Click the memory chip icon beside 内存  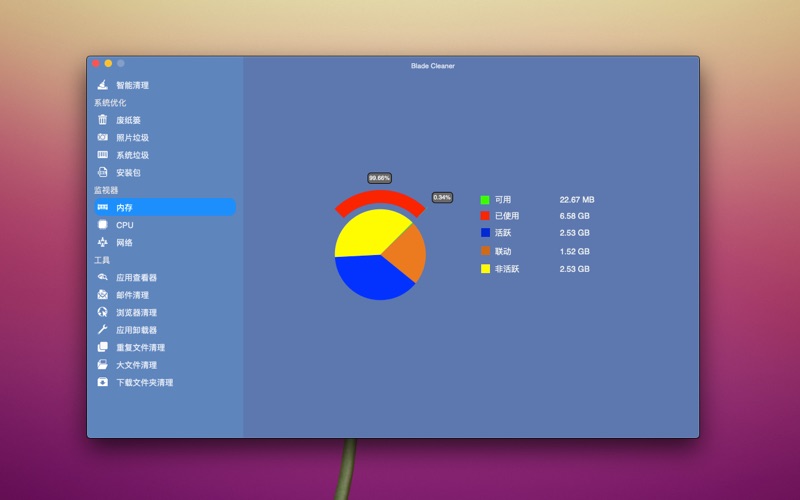103,207
